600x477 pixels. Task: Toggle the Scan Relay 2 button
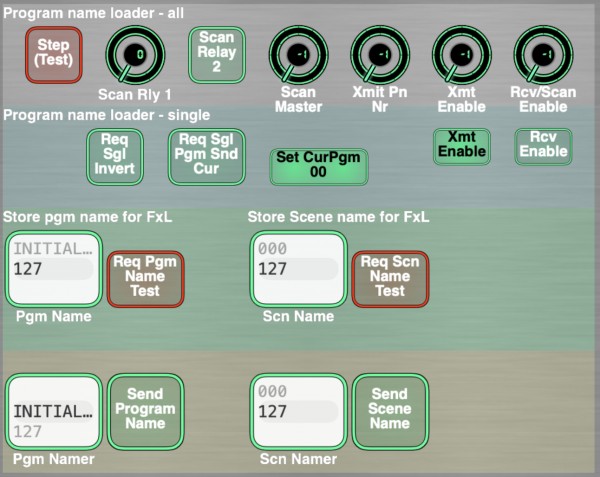pyautogui.click(x=217, y=55)
